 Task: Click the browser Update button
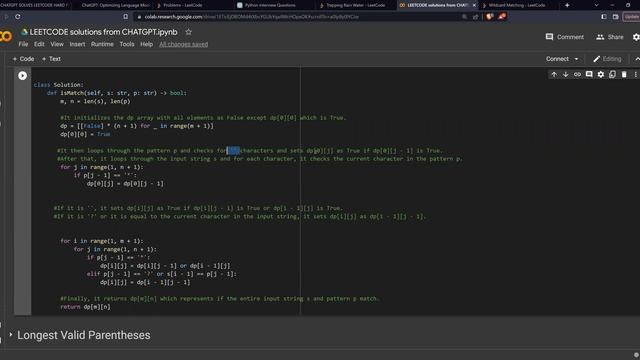pos(631,17)
